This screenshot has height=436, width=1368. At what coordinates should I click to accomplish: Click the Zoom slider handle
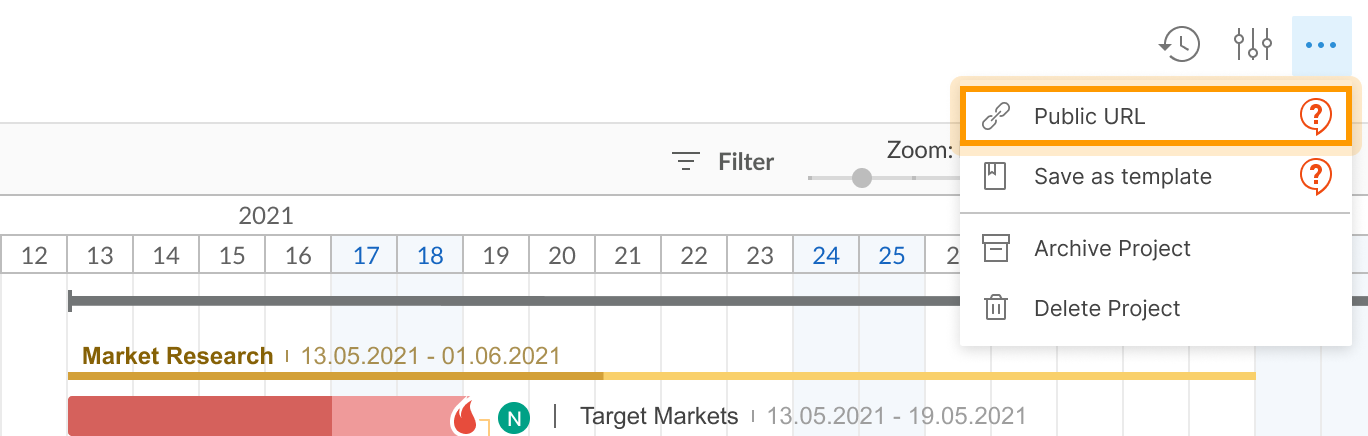pyautogui.click(x=861, y=178)
